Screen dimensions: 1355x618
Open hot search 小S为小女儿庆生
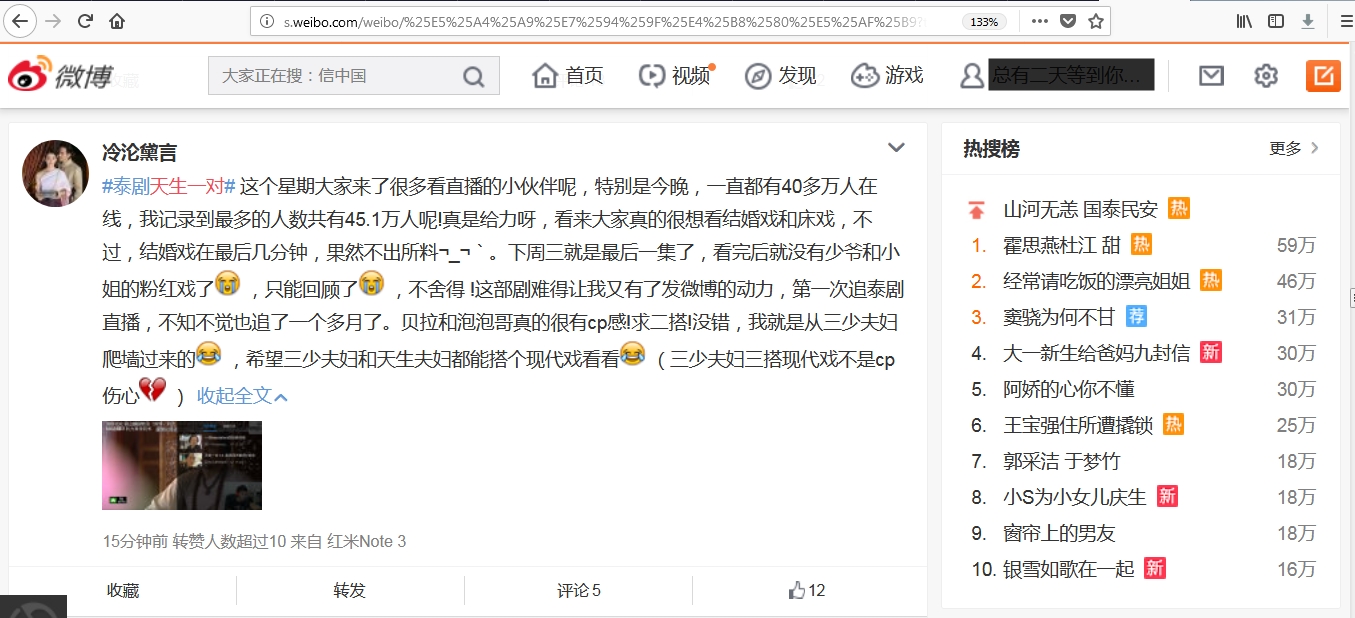point(1075,497)
